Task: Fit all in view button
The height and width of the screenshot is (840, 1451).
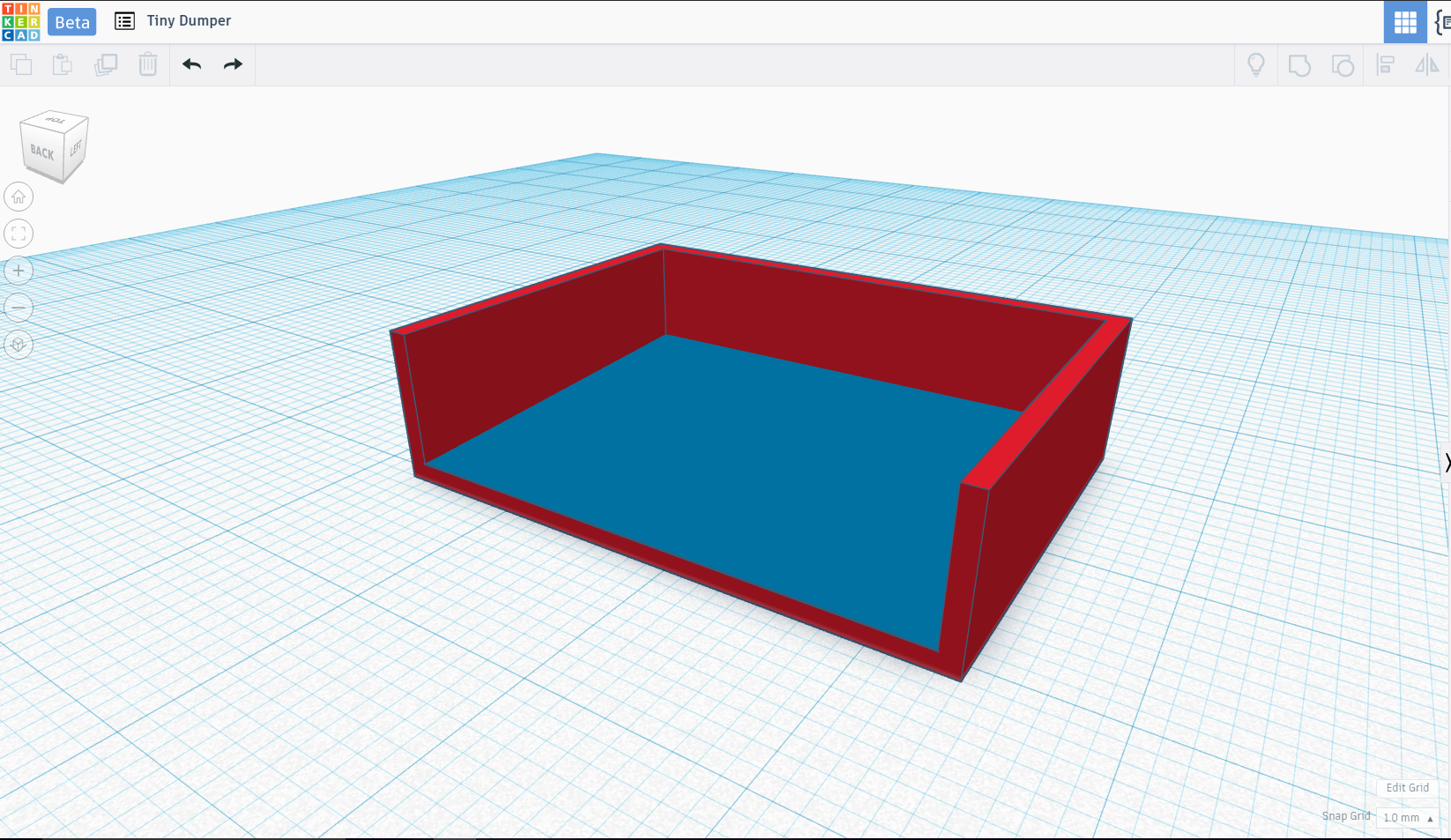Action: (19, 234)
